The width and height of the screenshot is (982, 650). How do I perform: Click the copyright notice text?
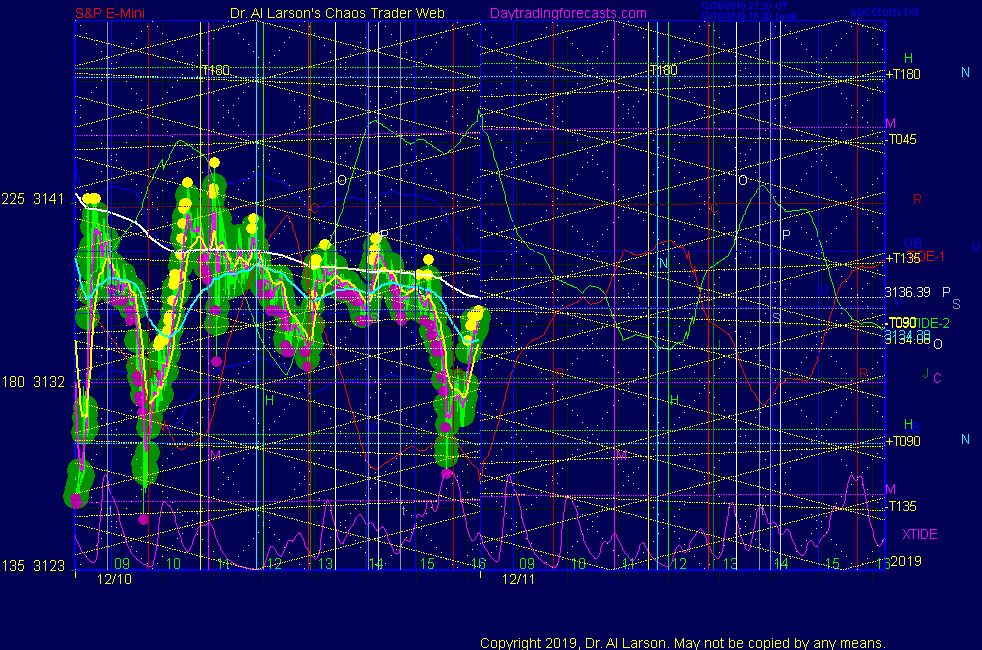[683, 643]
